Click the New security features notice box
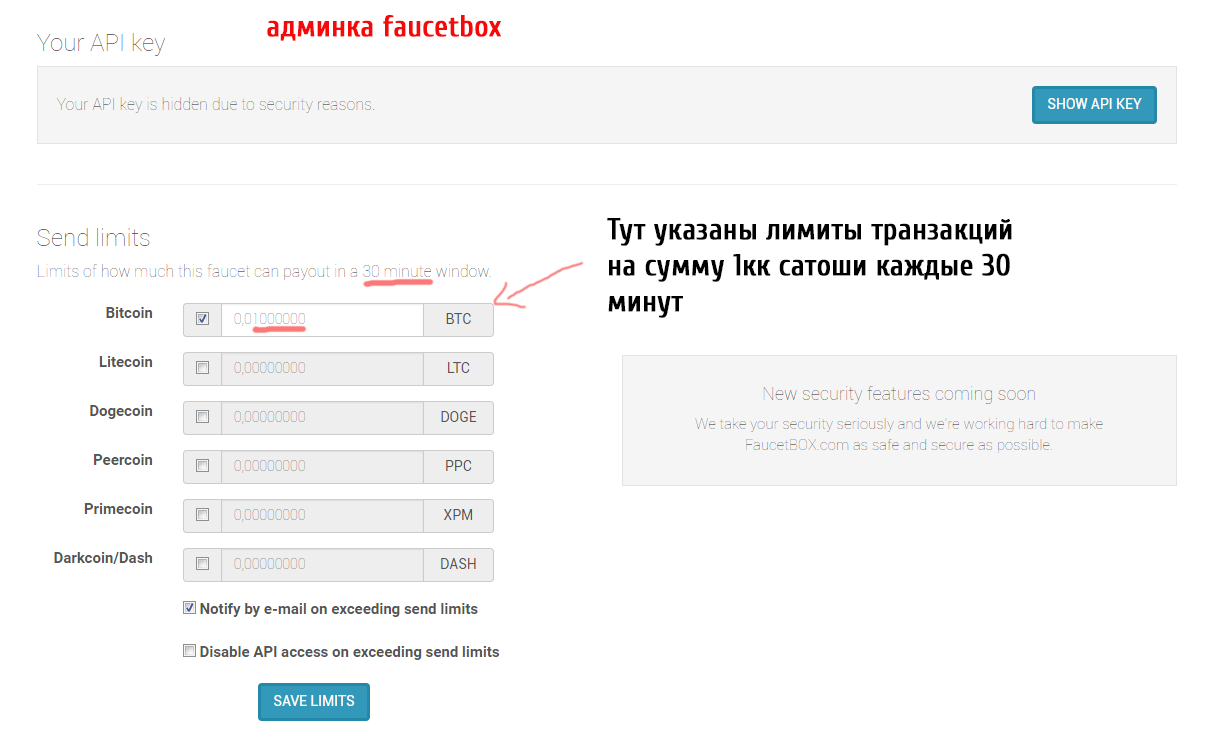The height and width of the screenshot is (749, 1214). [x=898, y=420]
